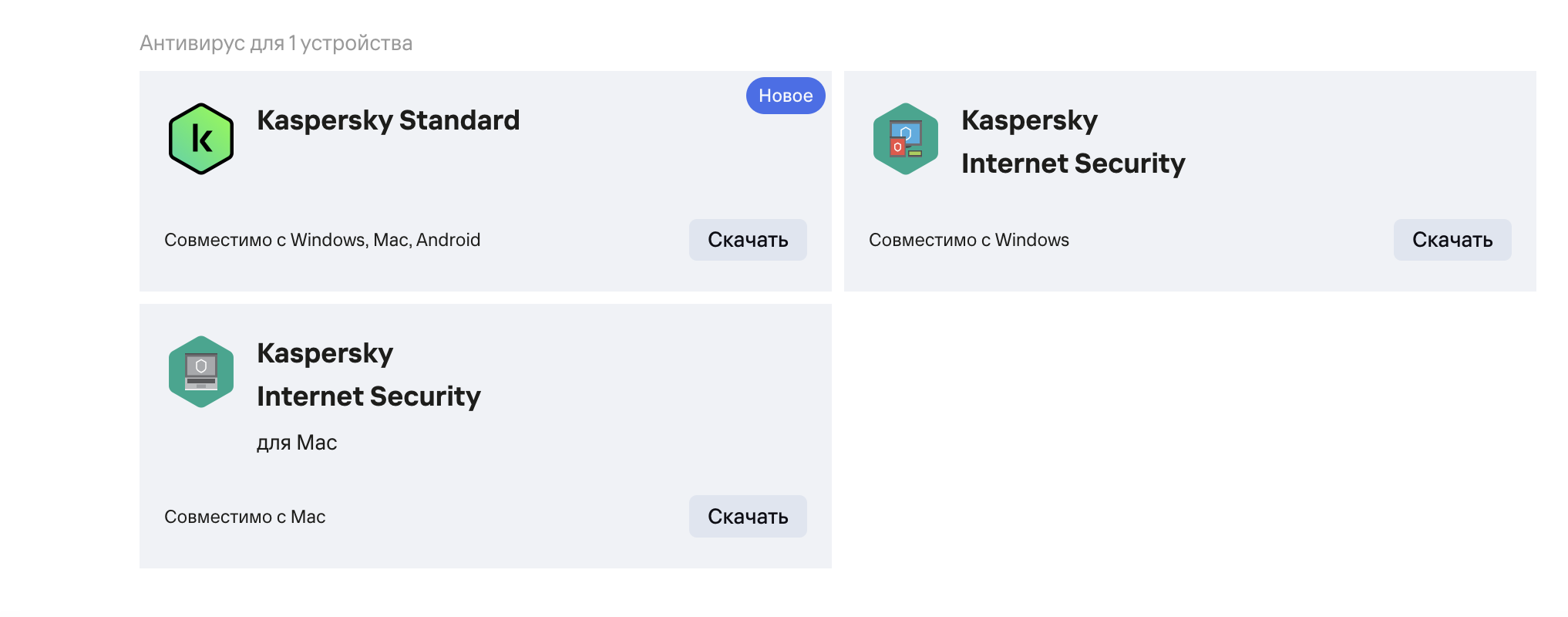The width and height of the screenshot is (1568, 617).
Task: Click the для Mac subtitle
Action: point(297,443)
